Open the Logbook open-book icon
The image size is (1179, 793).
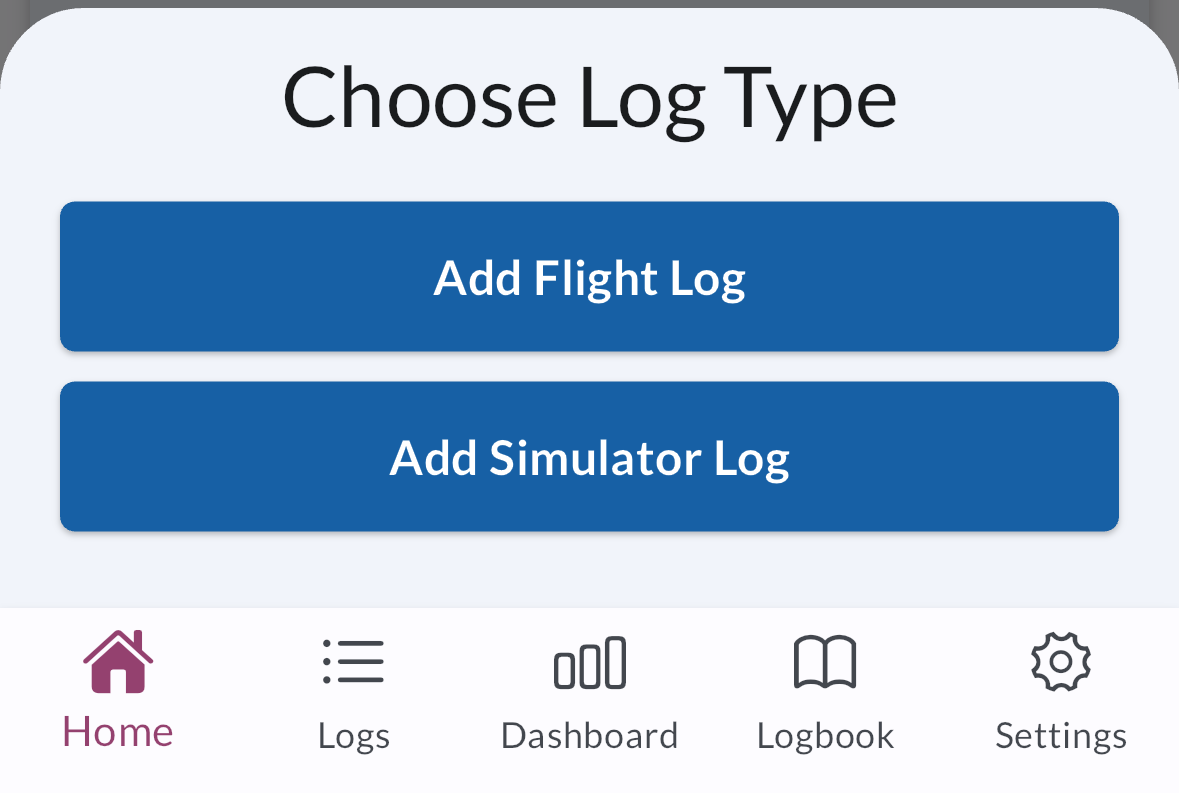[x=825, y=662]
